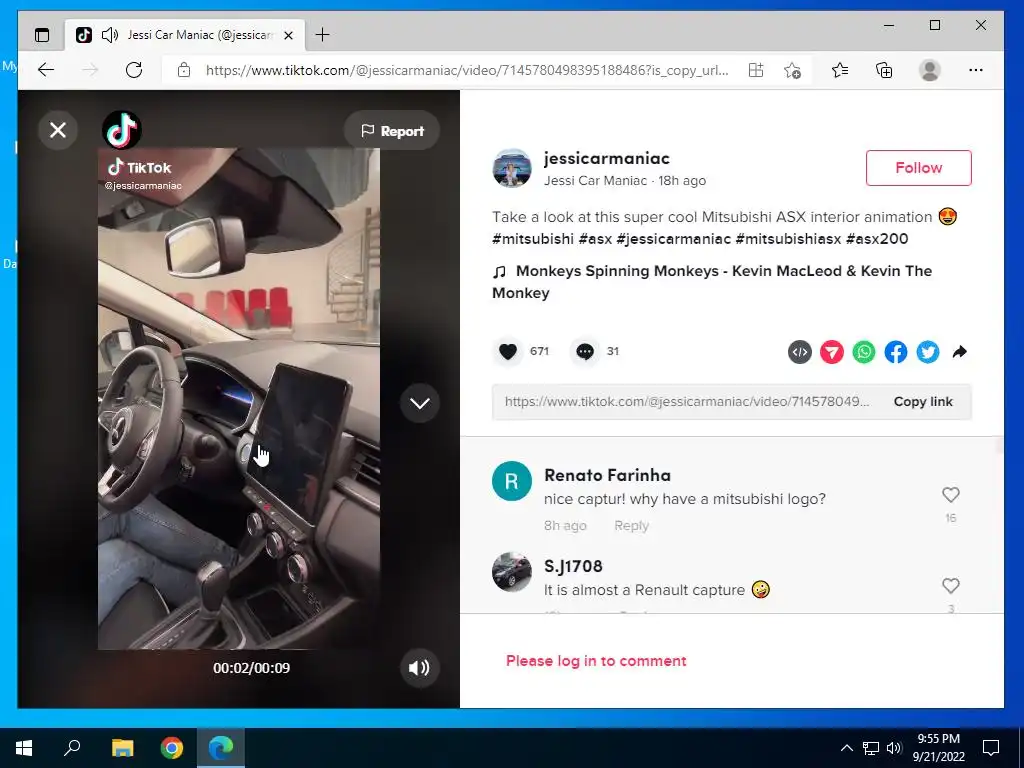
Task: Add this page to favorites
Action: point(792,70)
